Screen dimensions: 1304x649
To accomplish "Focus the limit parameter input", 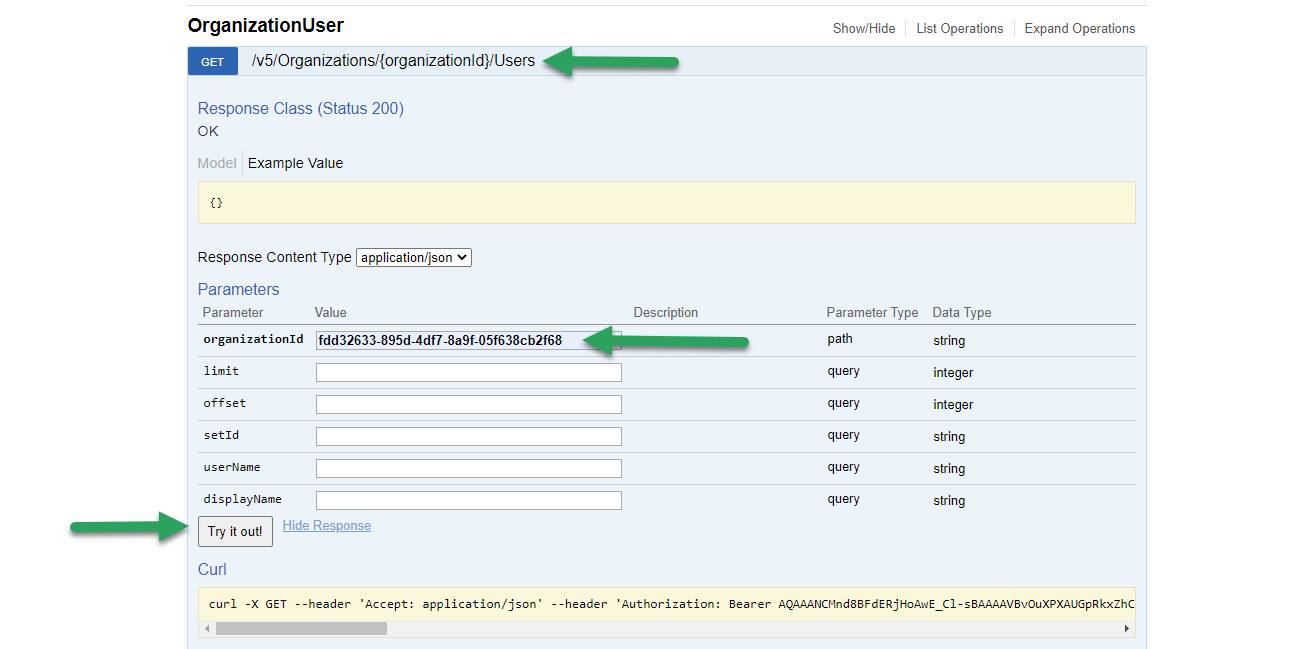I will click(468, 372).
